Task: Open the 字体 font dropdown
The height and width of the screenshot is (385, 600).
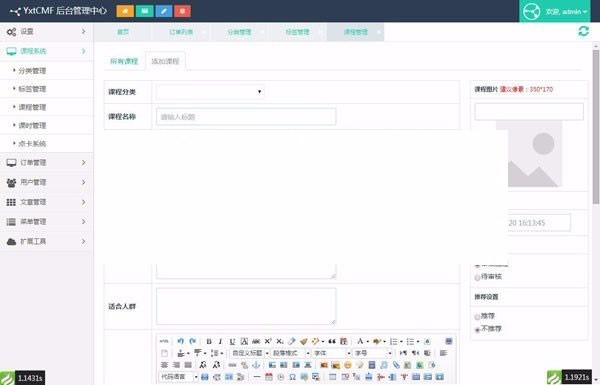Action: coord(331,353)
